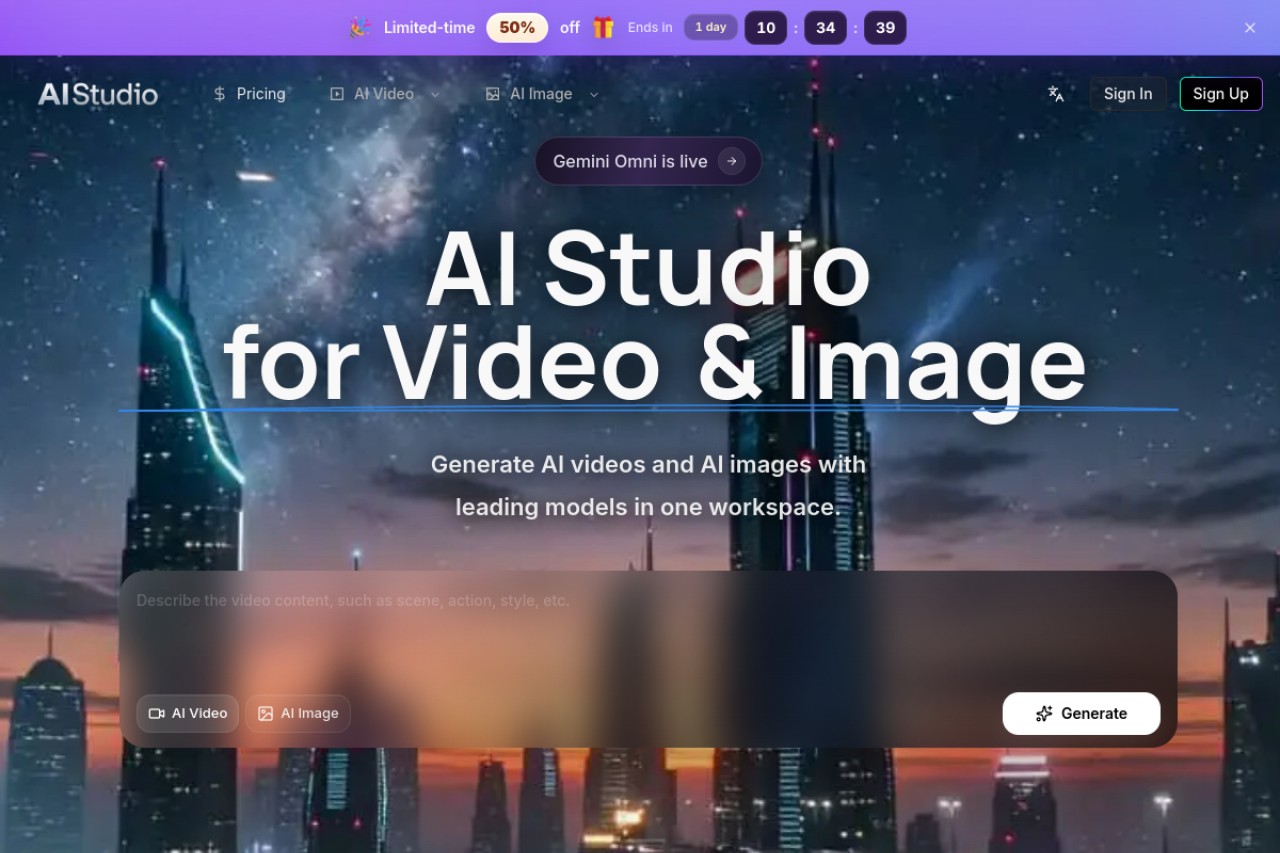The width and height of the screenshot is (1280, 853).
Task: Select AI Image mode in the prompt box
Action: (298, 713)
